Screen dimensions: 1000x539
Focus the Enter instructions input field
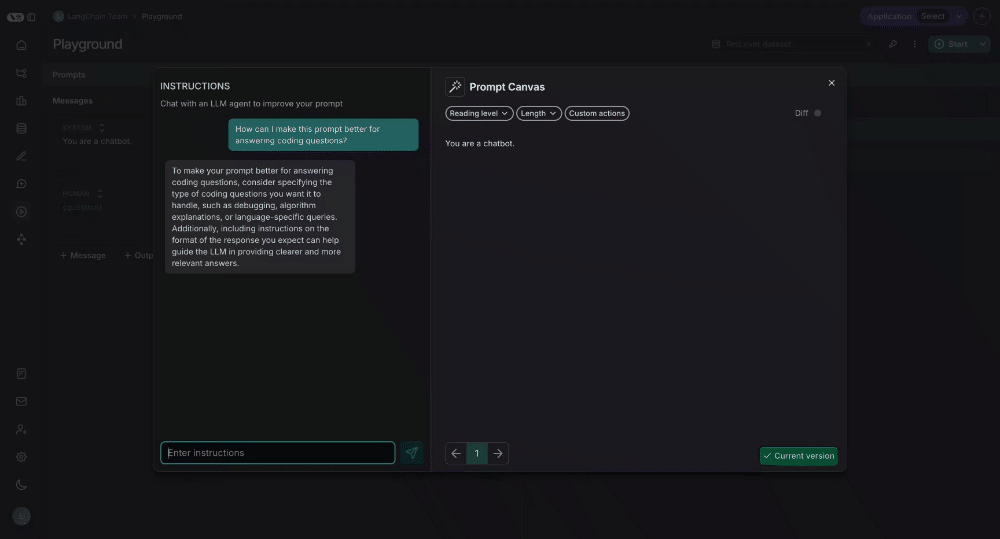point(278,453)
